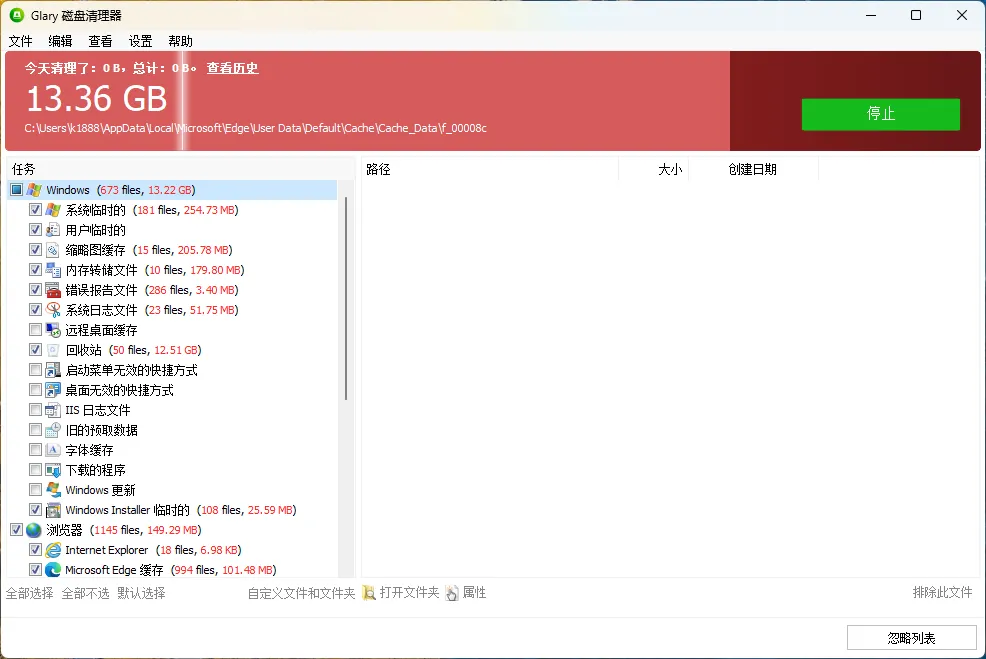The width and height of the screenshot is (986, 659).
Task: Click 自定义文件和文件夹
Action: [301, 593]
